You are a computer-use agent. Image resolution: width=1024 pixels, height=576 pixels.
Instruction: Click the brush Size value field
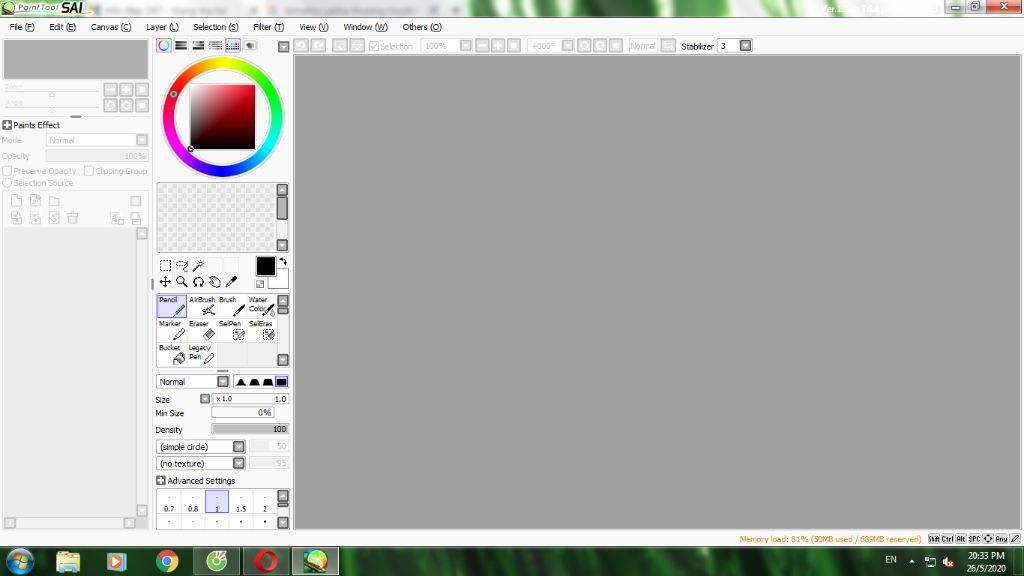(x=251, y=398)
